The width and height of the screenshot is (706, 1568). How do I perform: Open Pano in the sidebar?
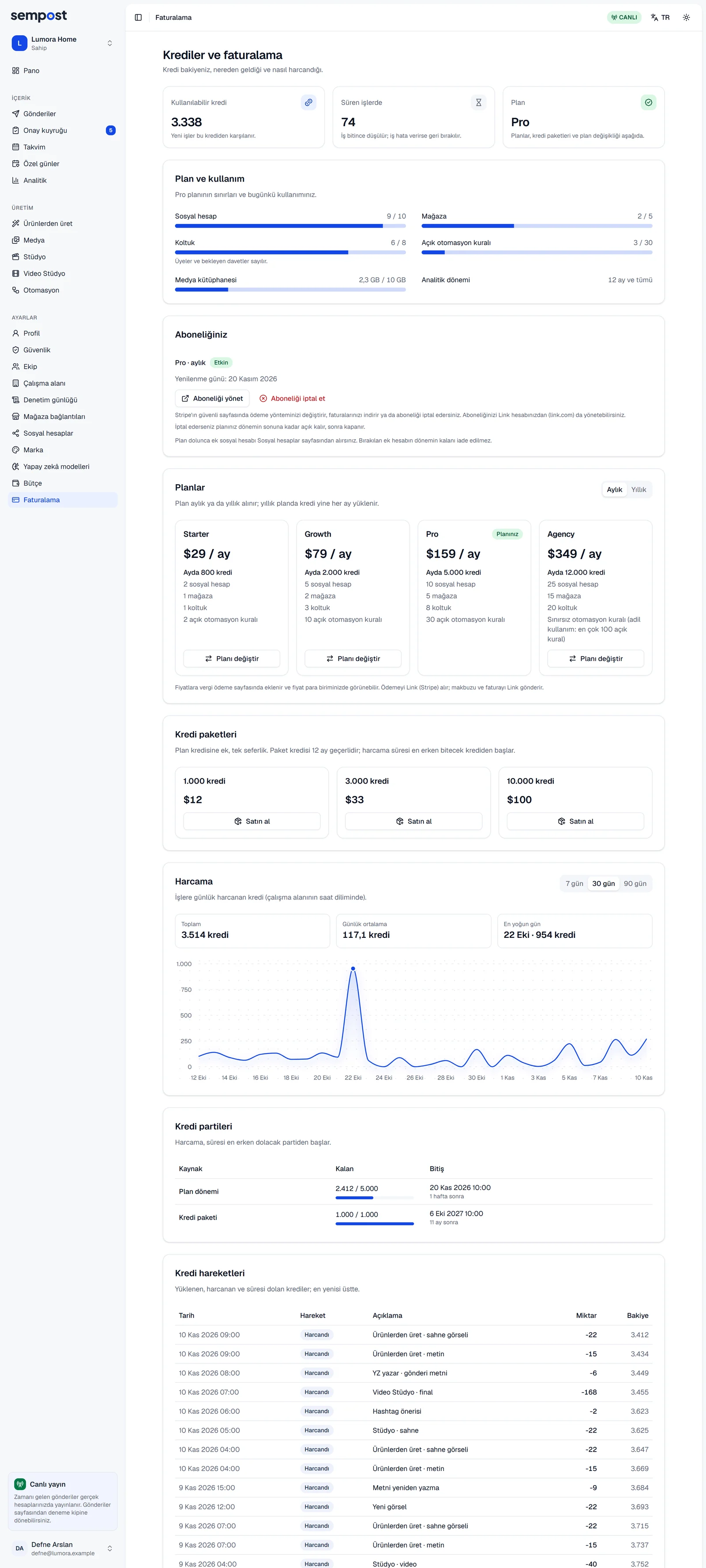(x=63, y=71)
